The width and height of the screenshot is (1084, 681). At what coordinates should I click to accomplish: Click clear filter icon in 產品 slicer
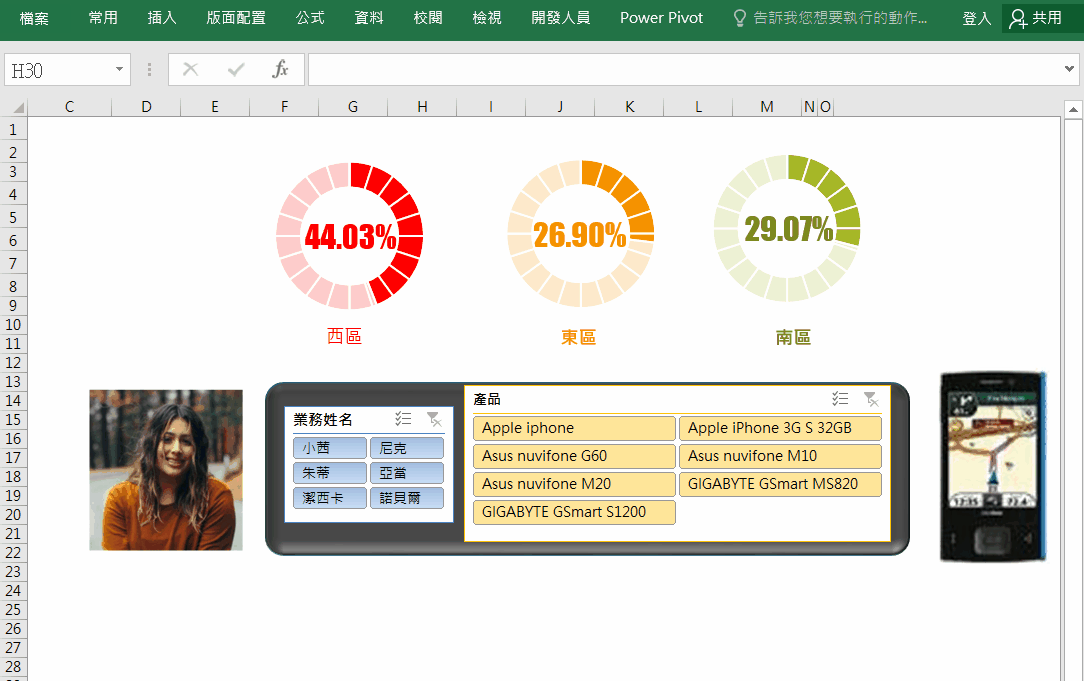pyautogui.click(x=871, y=399)
